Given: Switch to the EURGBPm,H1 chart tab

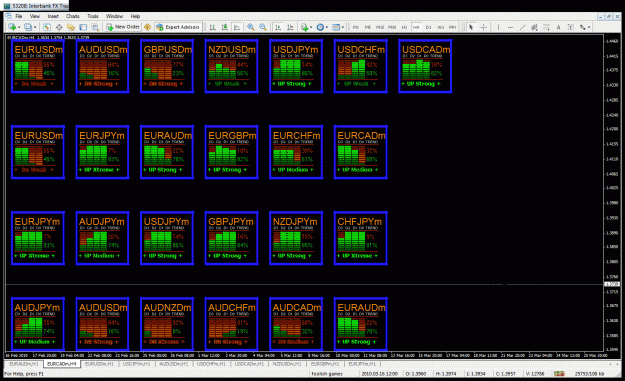Looking at the screenshot, I should 325,364.
